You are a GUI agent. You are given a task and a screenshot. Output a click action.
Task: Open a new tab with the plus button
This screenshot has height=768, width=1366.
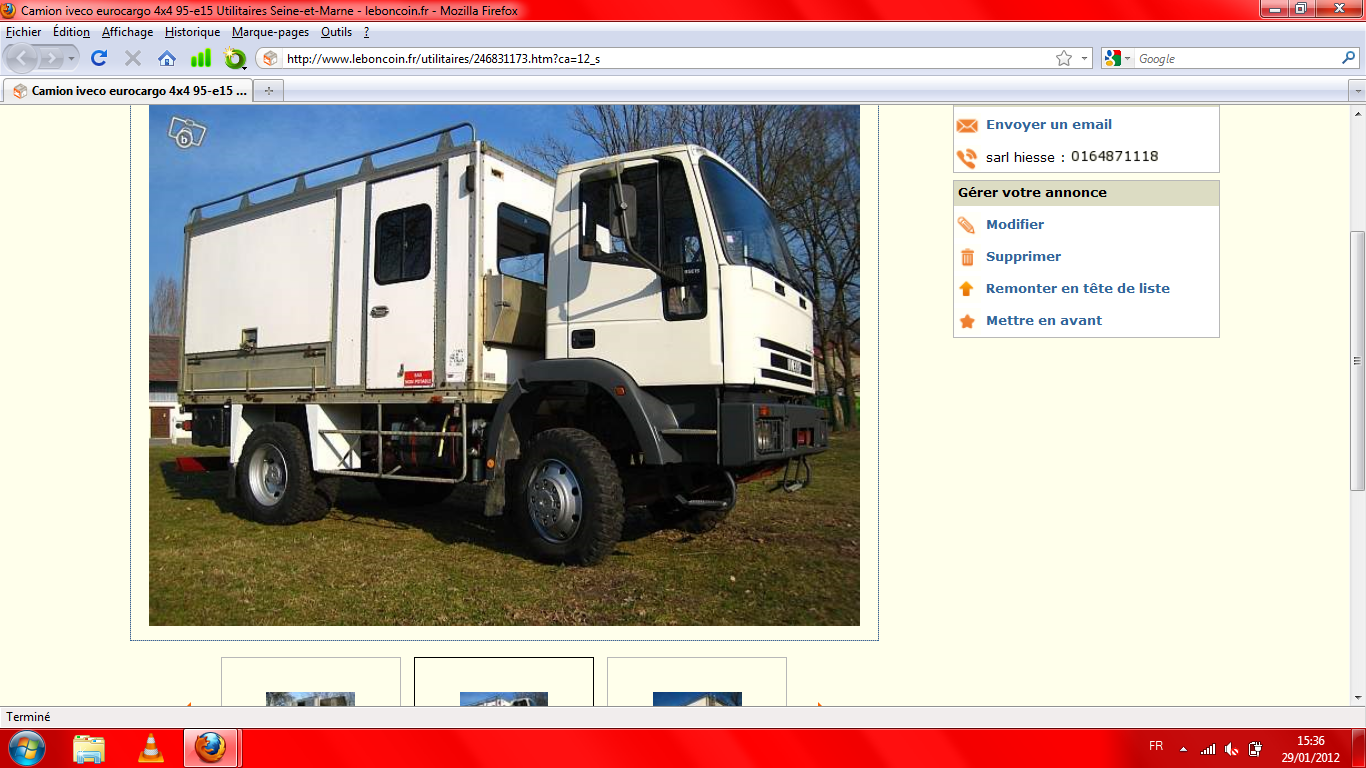click(x=268, y=91)
